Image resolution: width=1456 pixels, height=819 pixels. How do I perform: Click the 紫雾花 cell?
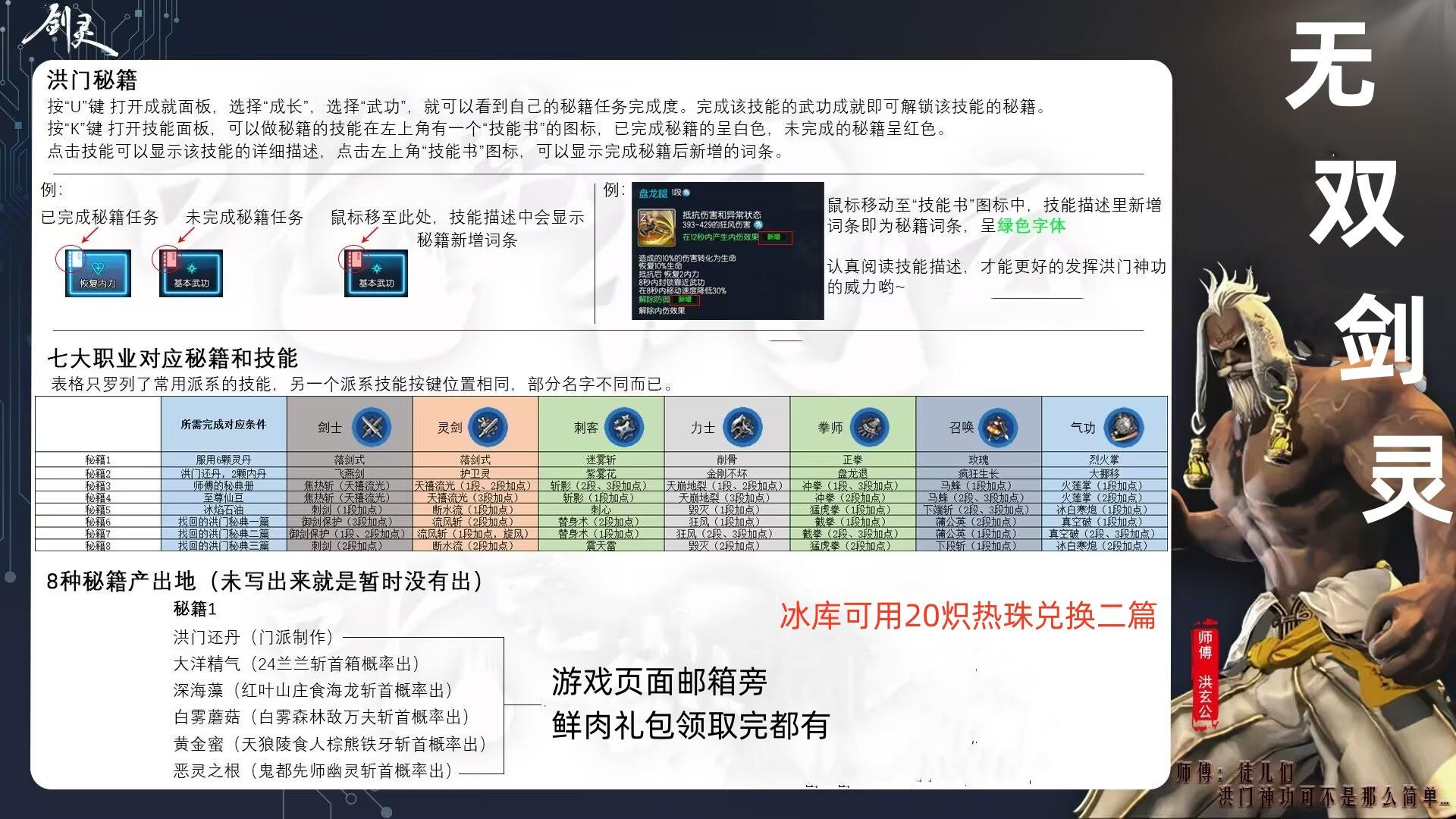(601, 473)
